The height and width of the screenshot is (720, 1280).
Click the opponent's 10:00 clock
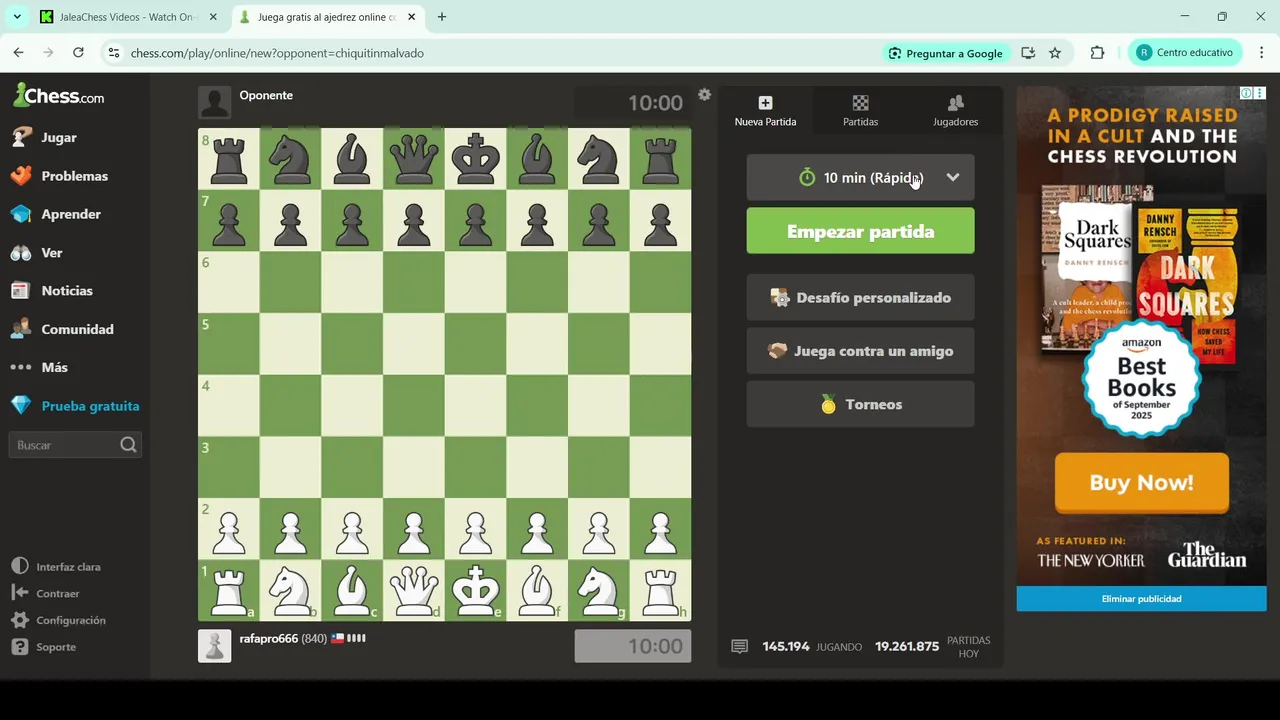coord(633,103)
